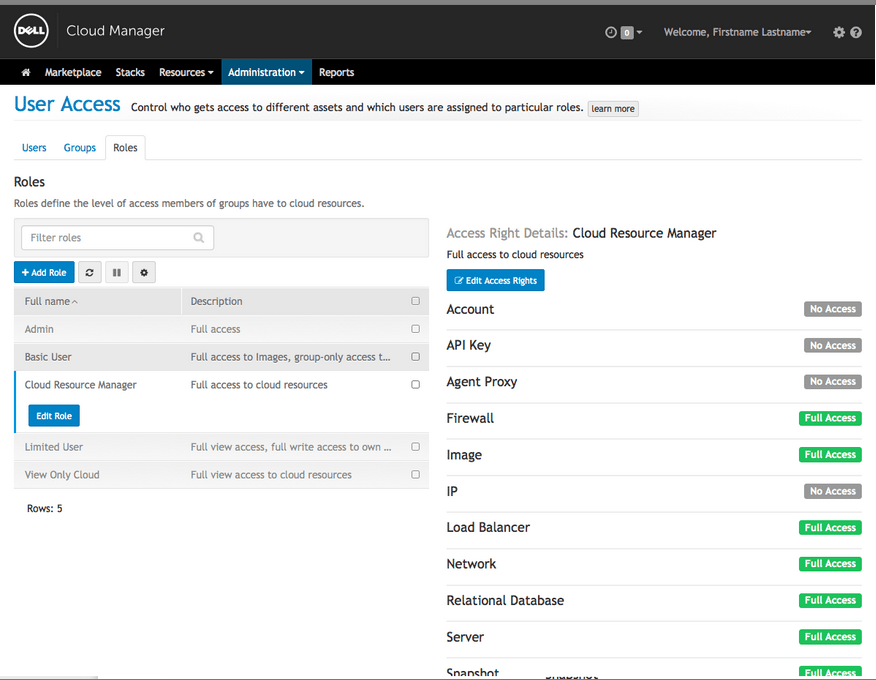Click the columns icon button
Image resolution: width=876 pixels, height=680 pixels.
(117, 273)
